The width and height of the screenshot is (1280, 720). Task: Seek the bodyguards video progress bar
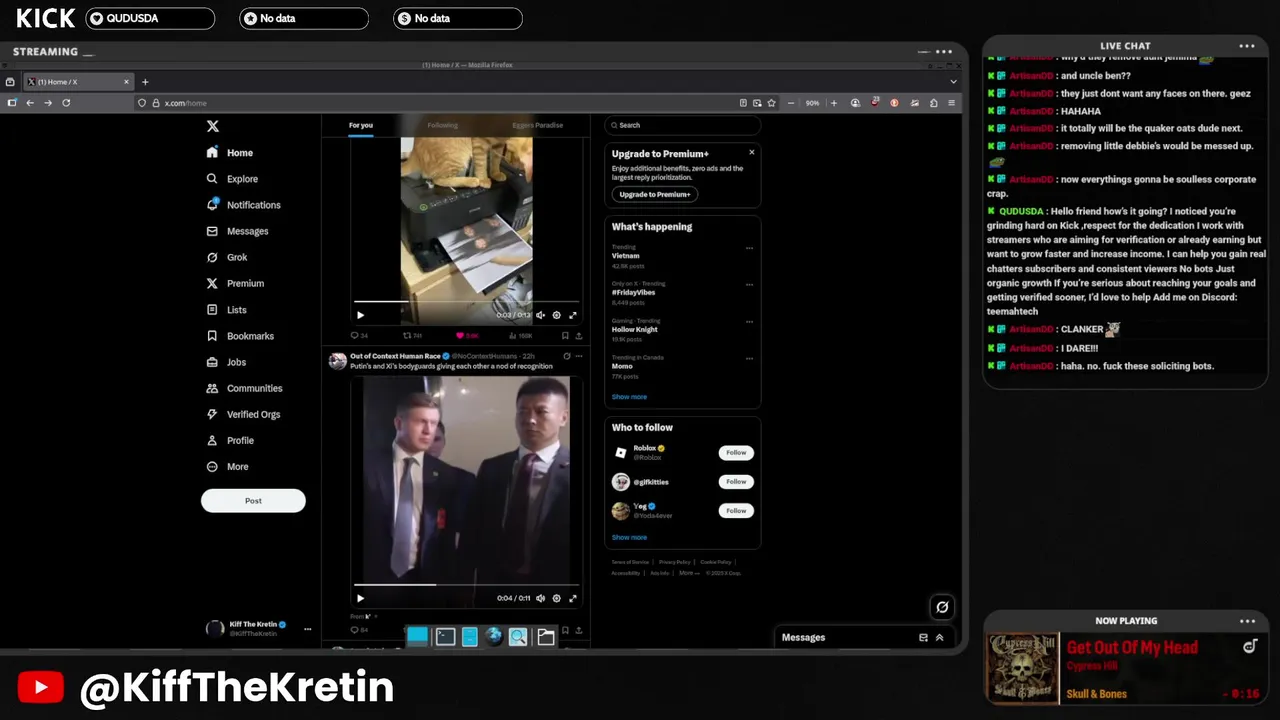466,584
